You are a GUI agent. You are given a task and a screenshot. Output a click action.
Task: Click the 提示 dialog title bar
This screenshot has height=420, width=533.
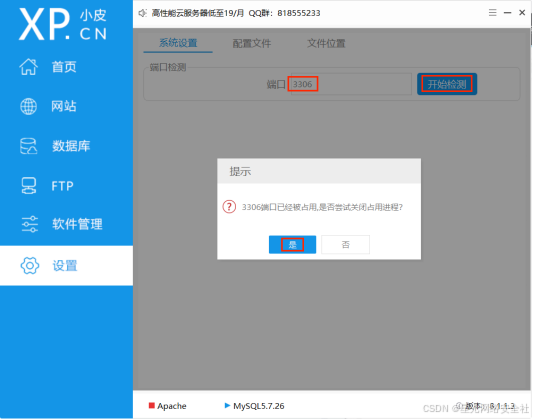(319, 171)
